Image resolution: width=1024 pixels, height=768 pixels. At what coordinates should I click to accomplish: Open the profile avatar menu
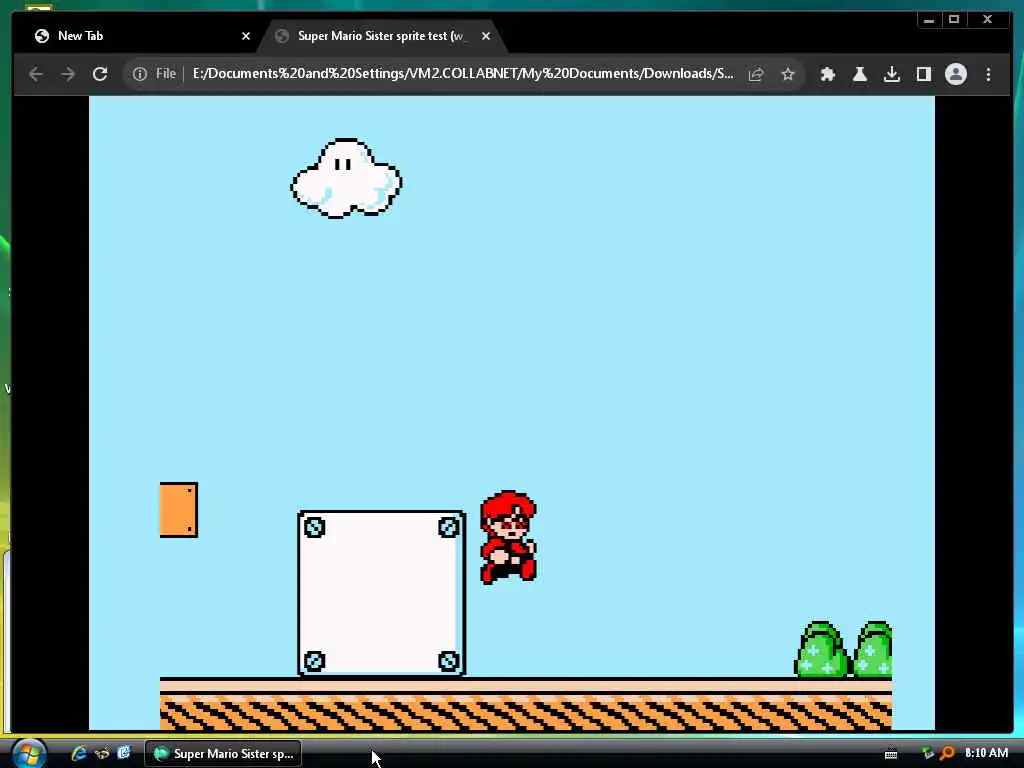tap(955, 74)
